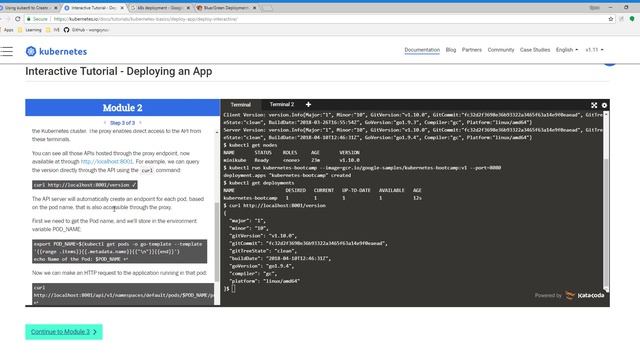The width and height of the screenshot is (640, 360).
Task: Open the v1.11 version dropdown
Action: (x=594, y=50)
